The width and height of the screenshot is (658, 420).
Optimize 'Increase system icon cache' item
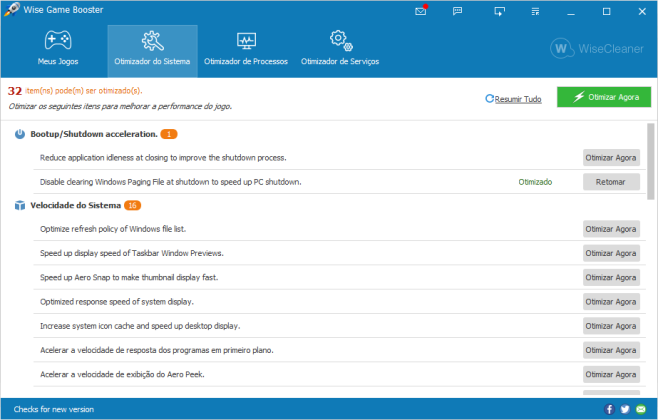(611, 326)
